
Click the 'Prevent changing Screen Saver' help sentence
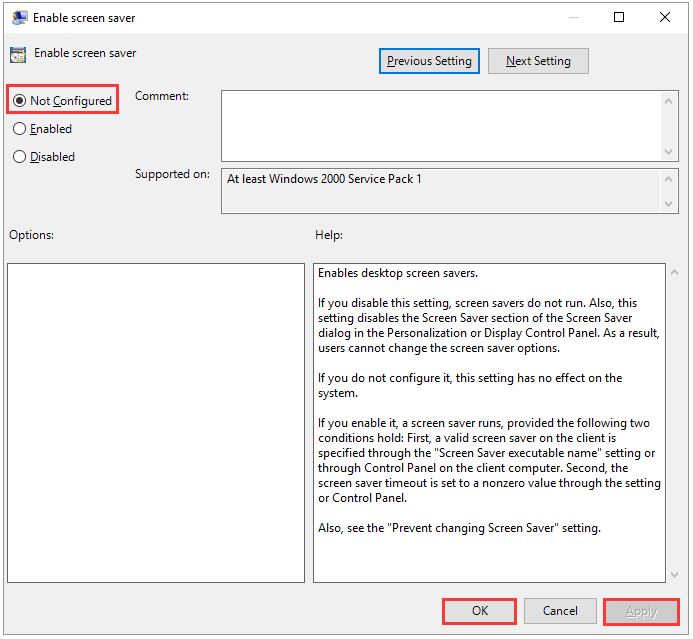[x=459, y=528]
